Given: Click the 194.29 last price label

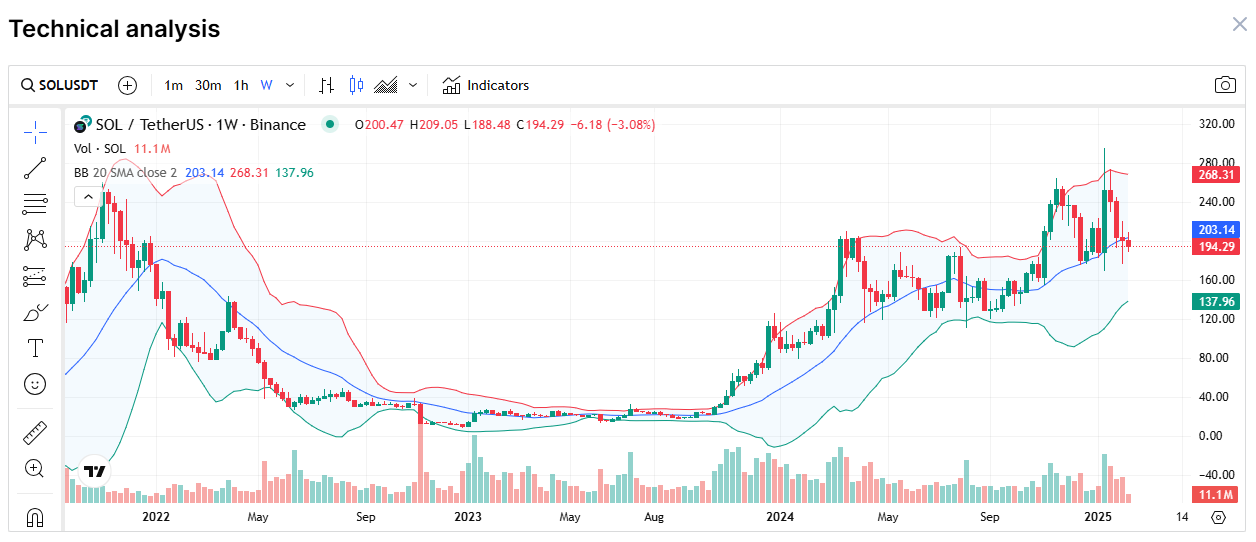Looking at the screenshot, I should pos(1216,246).
